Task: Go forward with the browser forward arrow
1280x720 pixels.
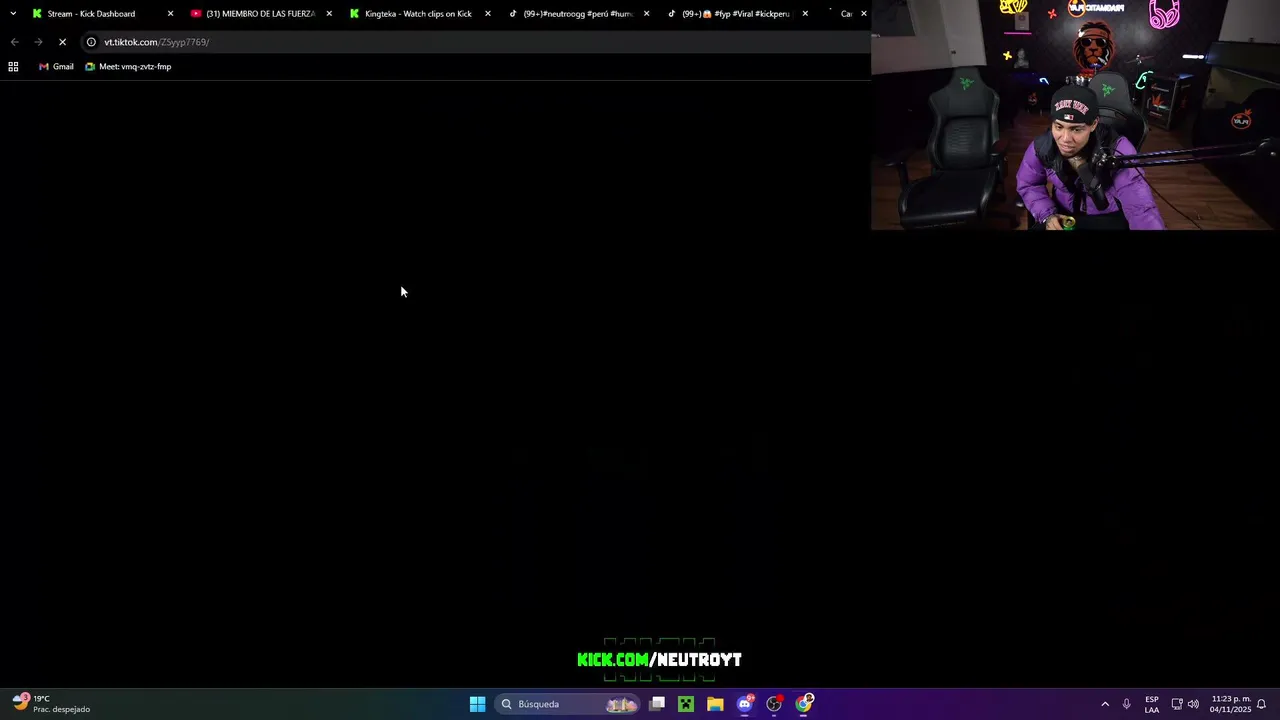Action: tap(38, 42)
